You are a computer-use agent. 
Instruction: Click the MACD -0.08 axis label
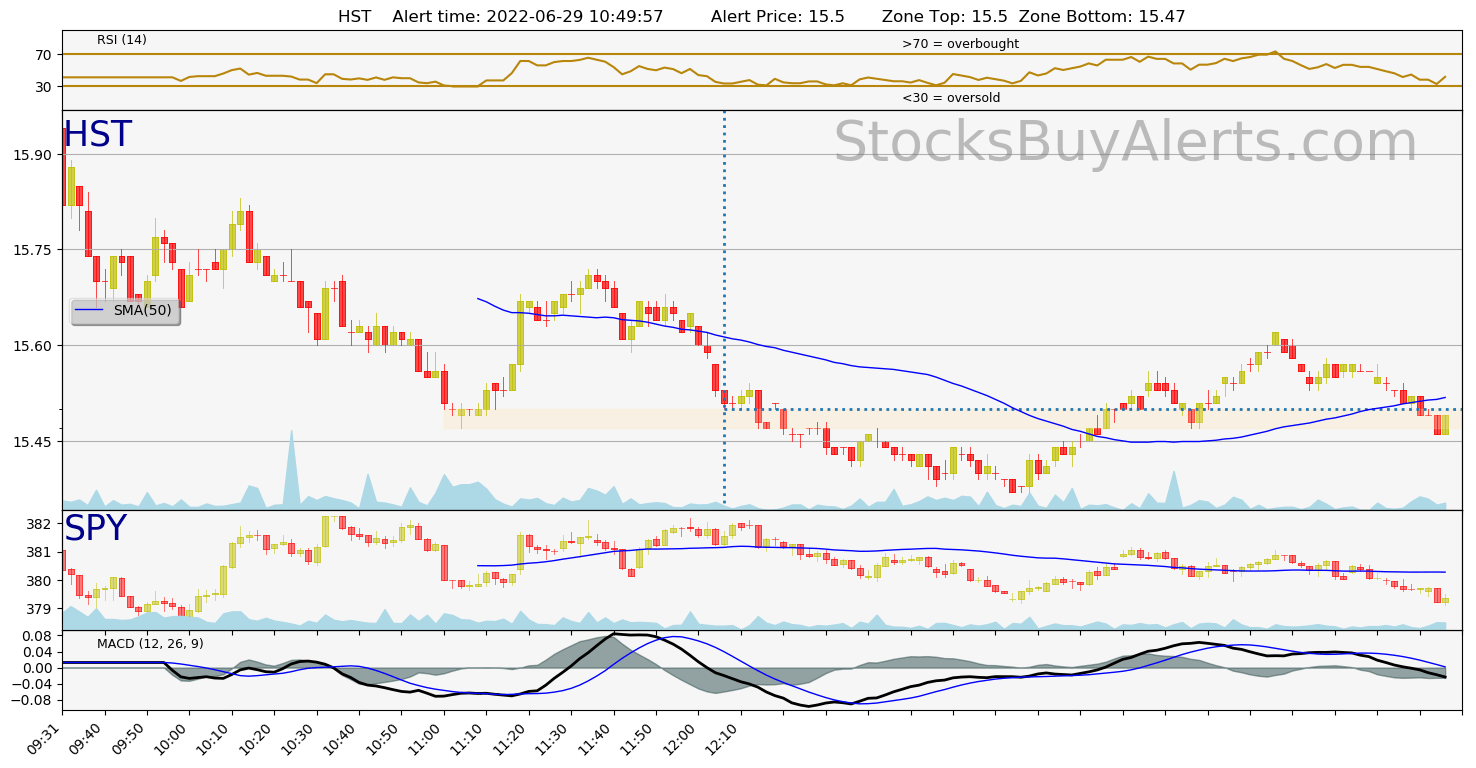pyautogui.click(x=33, y=700)
